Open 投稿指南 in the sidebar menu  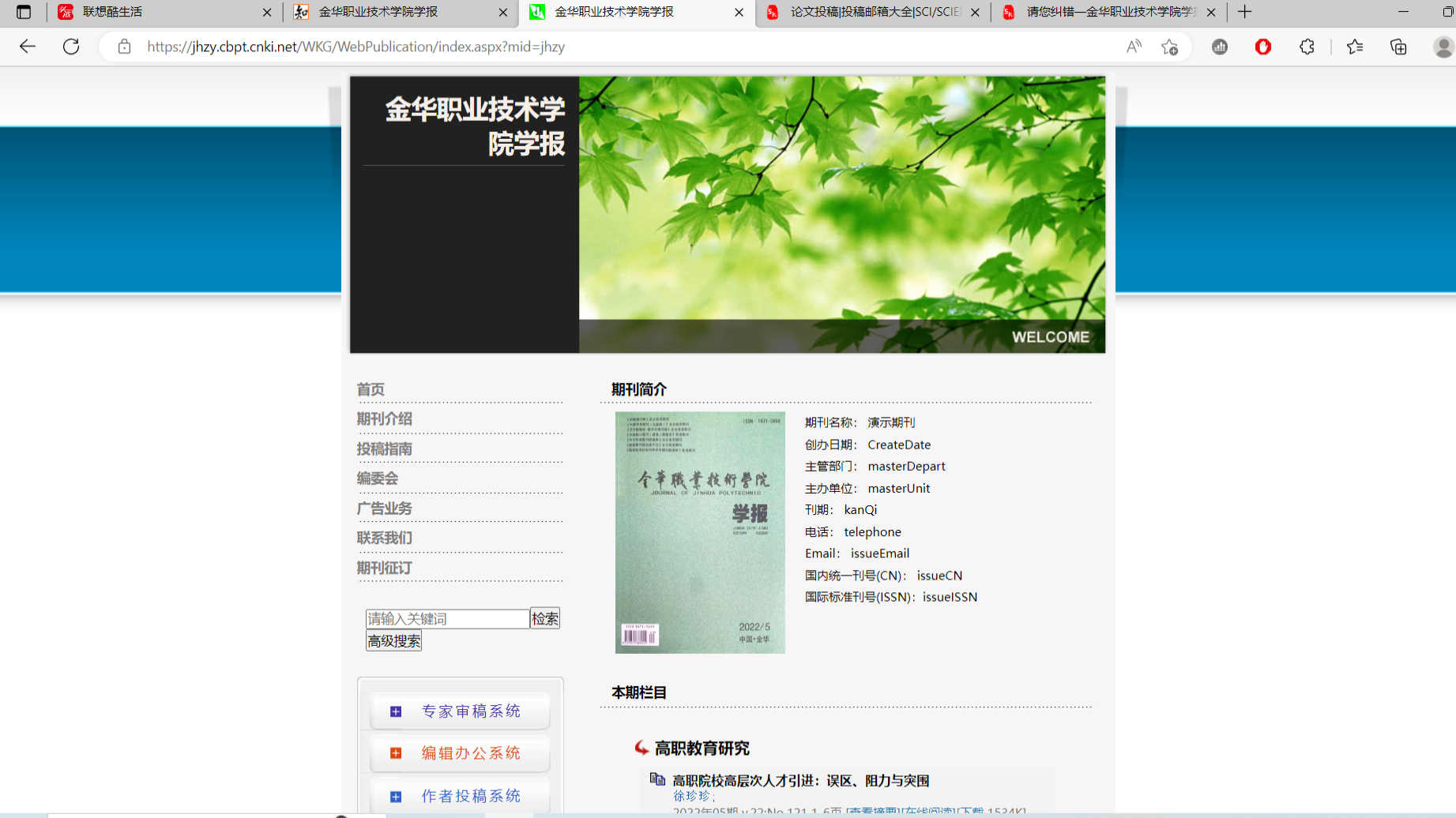(x=384, y=448)
